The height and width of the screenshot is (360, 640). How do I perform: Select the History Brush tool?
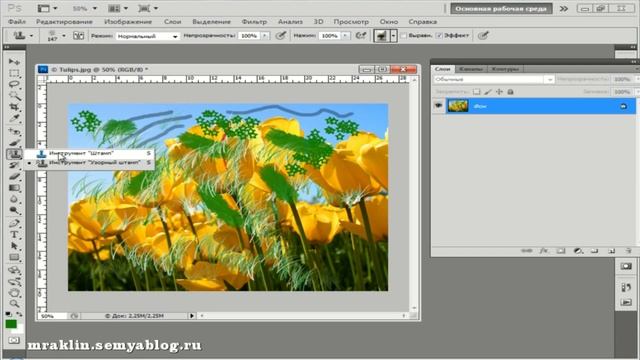pyautogui.click(x=14, y=165)
